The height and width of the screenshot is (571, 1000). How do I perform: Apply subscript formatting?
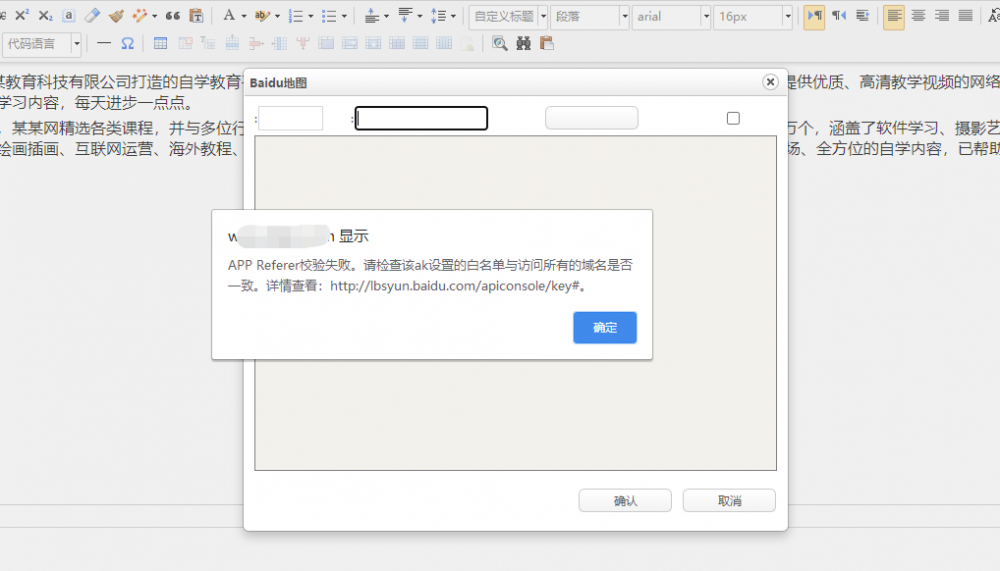45,15
